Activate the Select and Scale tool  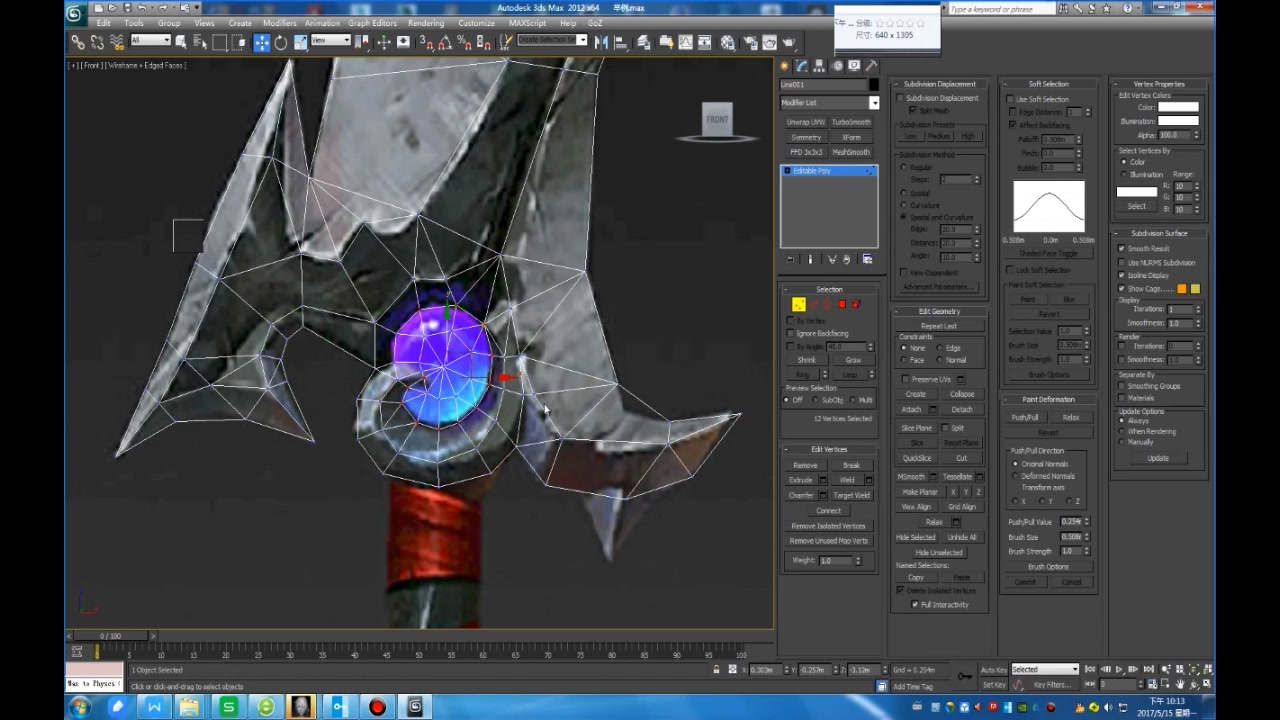pyautogui.click(x=302, y=40)
